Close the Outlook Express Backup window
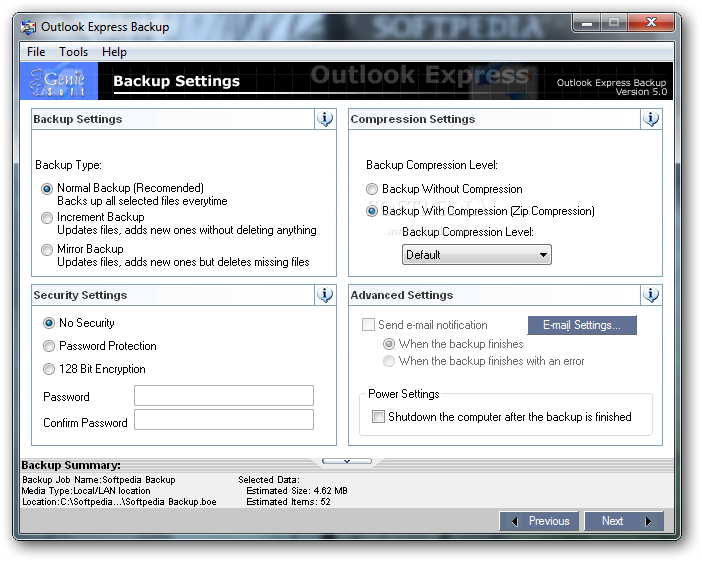This screenshot has height=561, width=702. pos(651,22)
